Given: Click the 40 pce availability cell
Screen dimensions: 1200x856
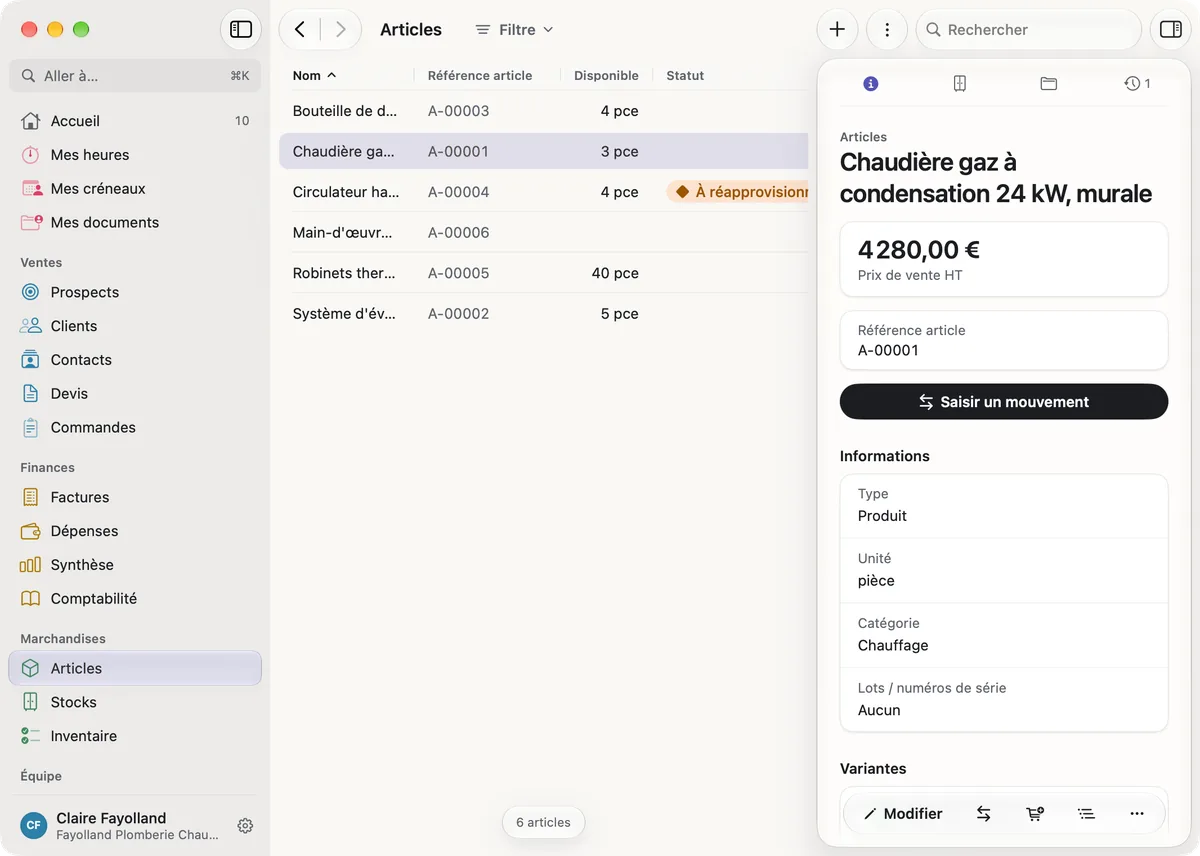Looking at the screenshot, I should [x=615, y=273].
